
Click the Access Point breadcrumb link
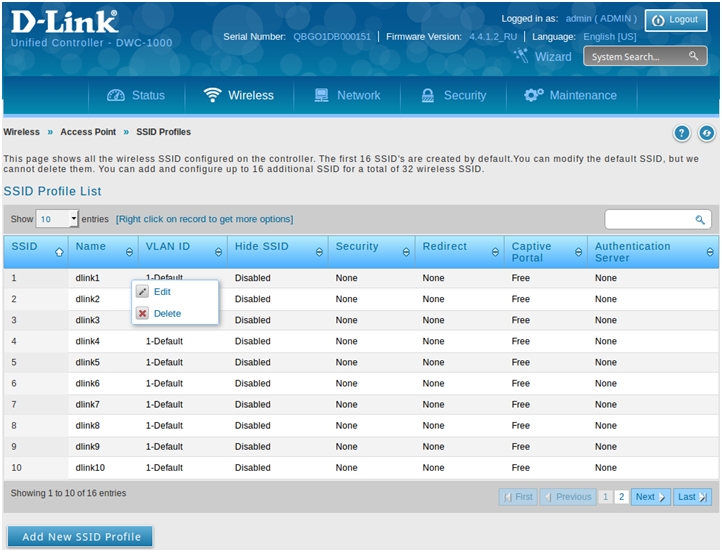88,132
